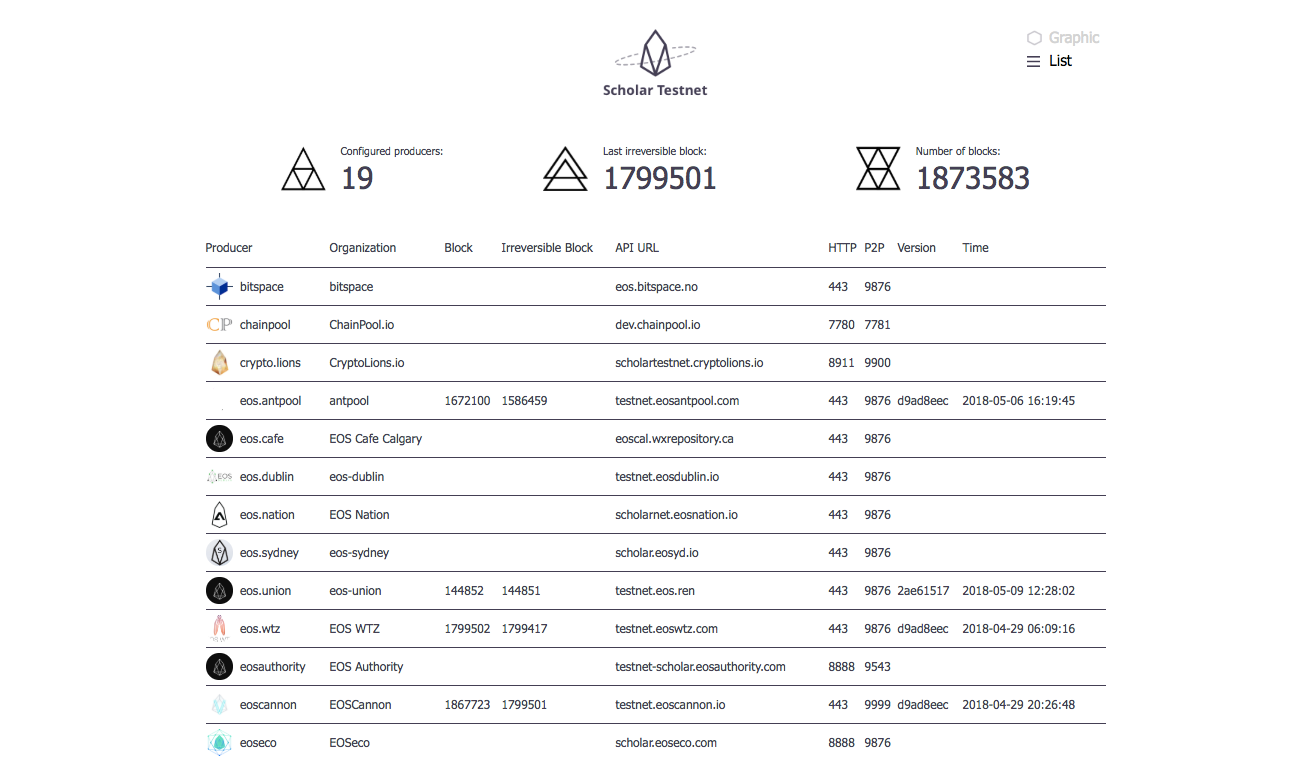
Task: Click the 1873583 number of blocks value
Action: [x=973, y=178]
